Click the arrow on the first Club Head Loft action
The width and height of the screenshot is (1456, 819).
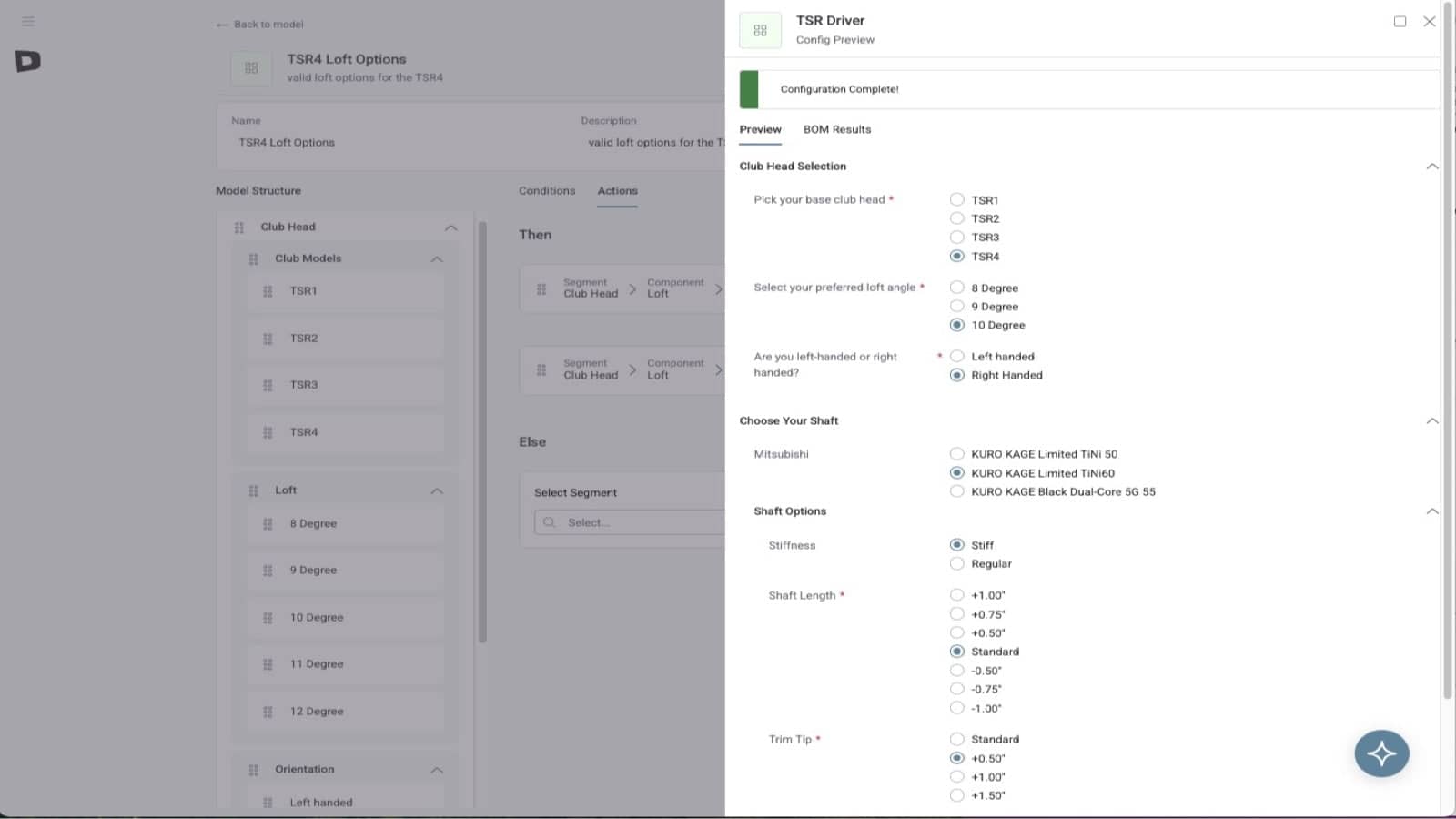click(x=719, y=288)
